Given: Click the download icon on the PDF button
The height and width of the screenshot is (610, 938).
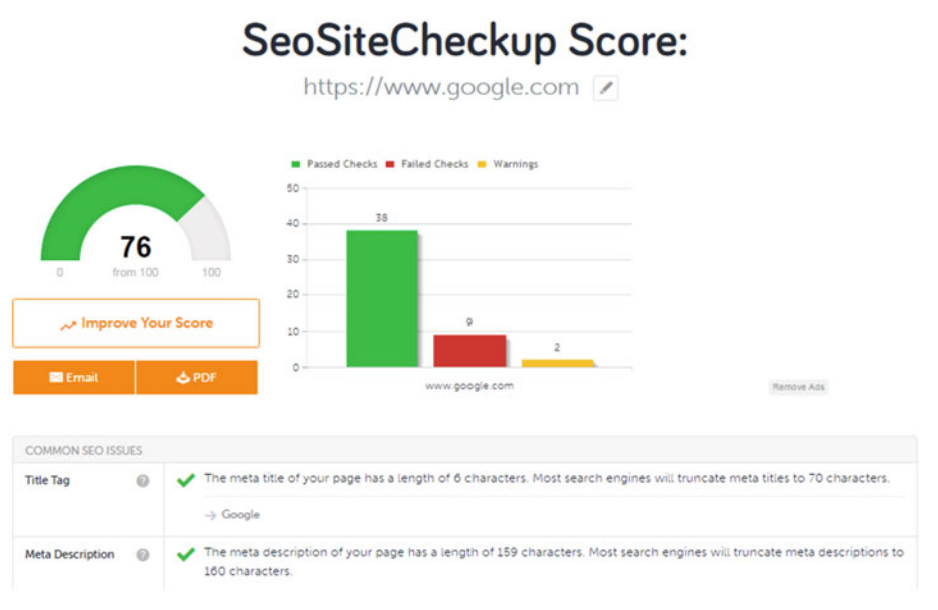Looking at the screenshot, I should coord(182,377).
